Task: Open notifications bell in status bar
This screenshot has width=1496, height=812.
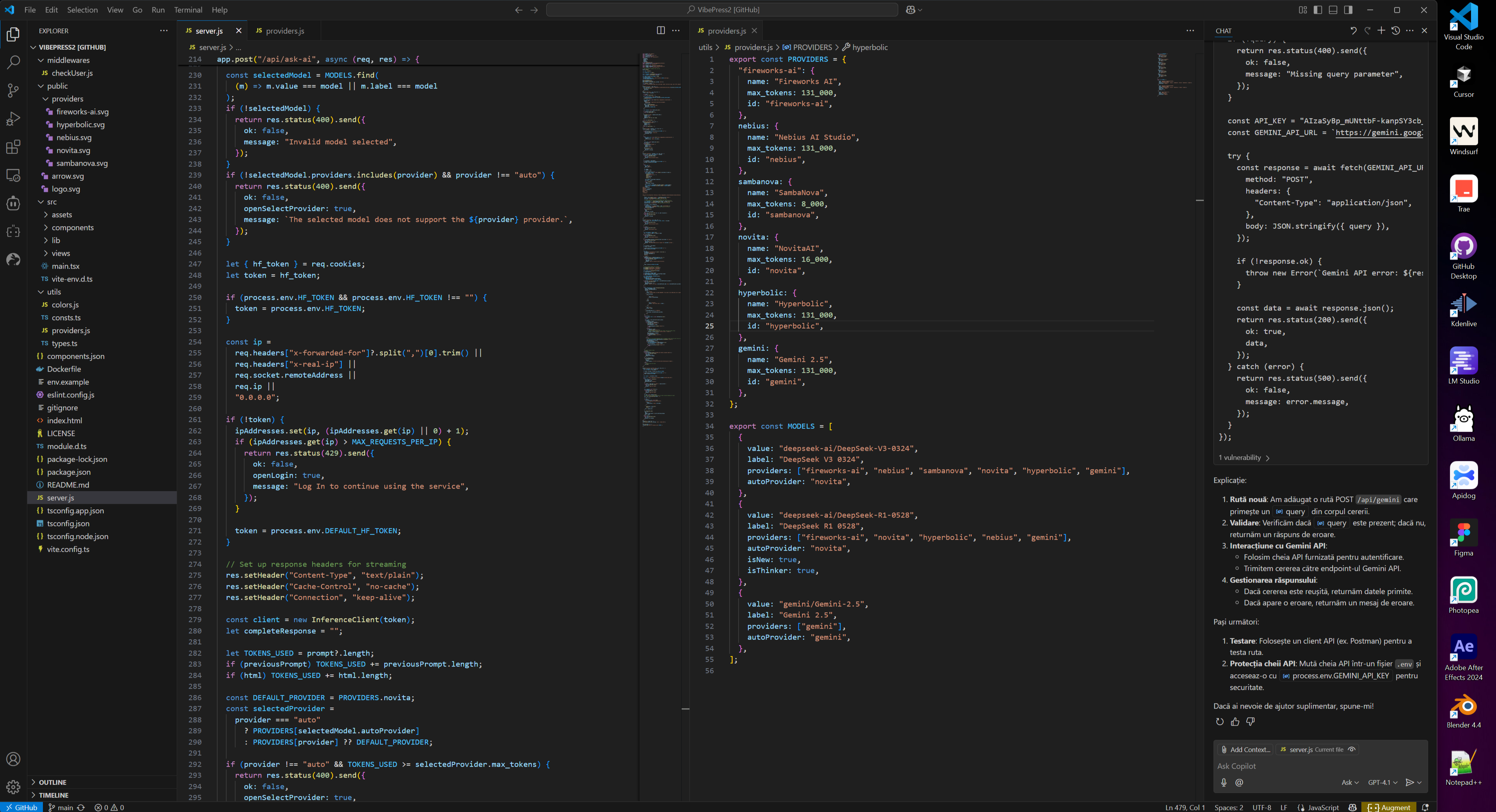Action: 1425,807
